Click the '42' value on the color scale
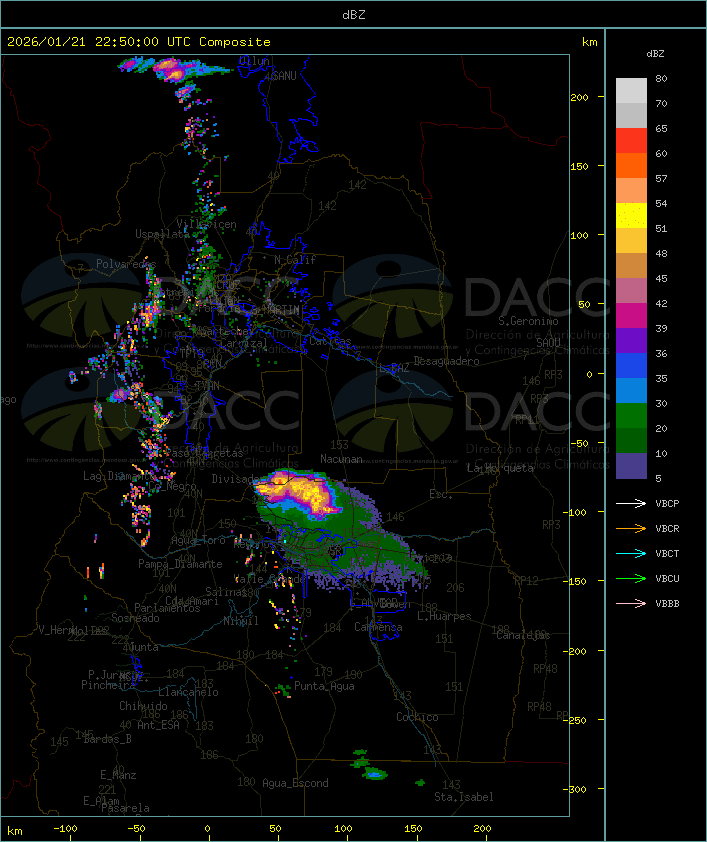This screenshot has width=707, height=842. click(661, 303)
